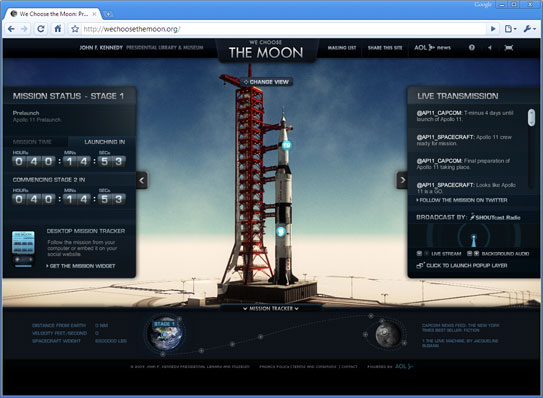This screenshot has height=398, width=543.
Task: Click To Launch Popup Layer
Action: click(x=462, y=265)
